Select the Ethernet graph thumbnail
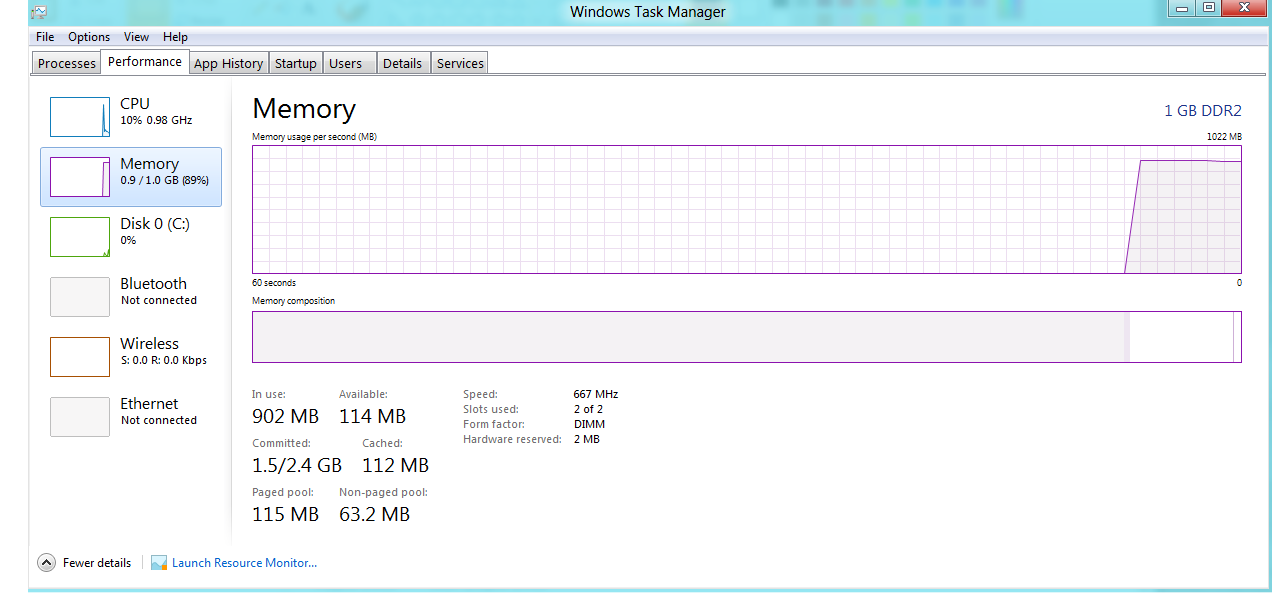This screenshot has height=595, width=1274. pyautogui.click(x=80, y=417)
